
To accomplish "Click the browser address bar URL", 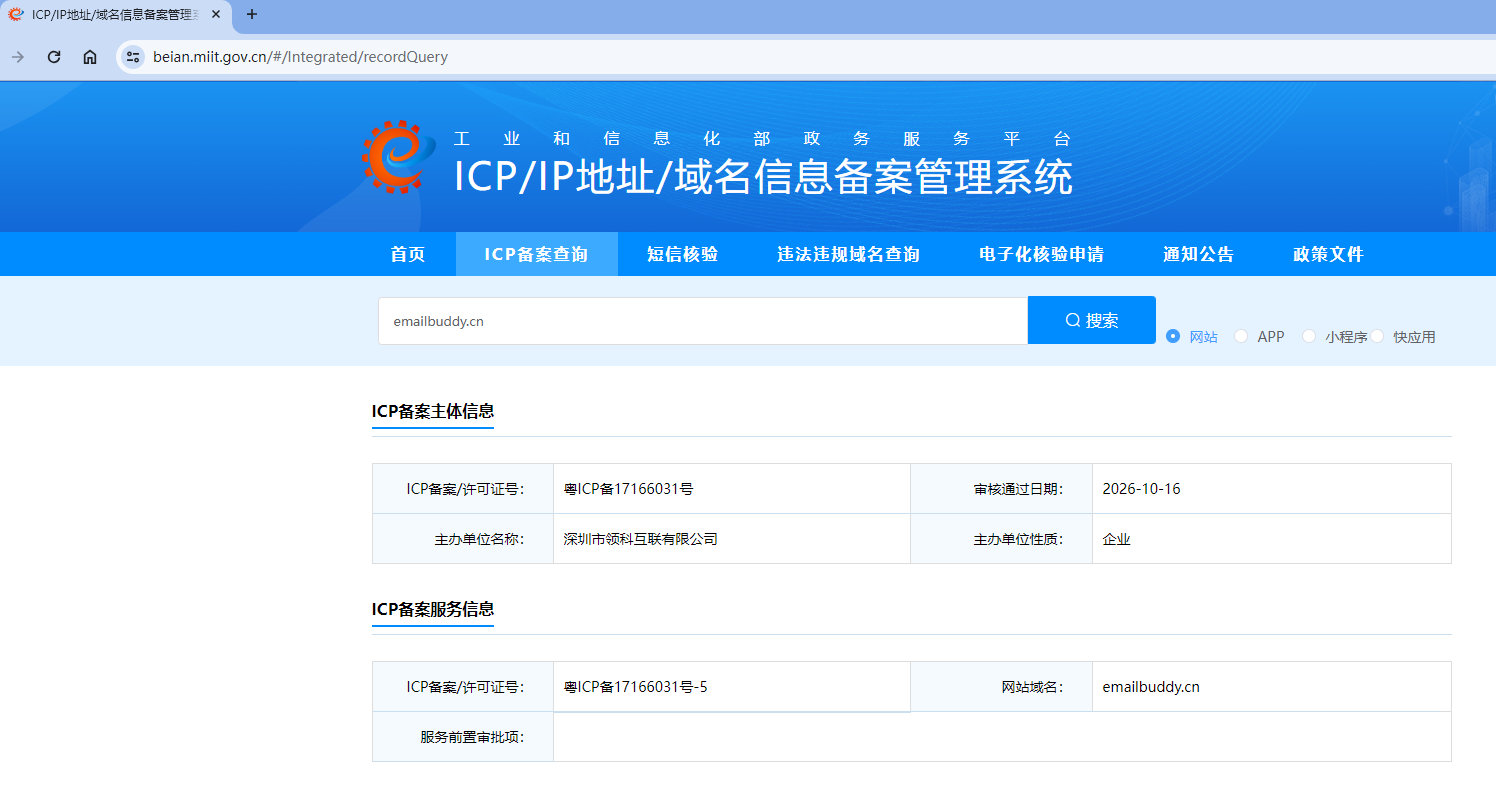I will tap(301, 57).
